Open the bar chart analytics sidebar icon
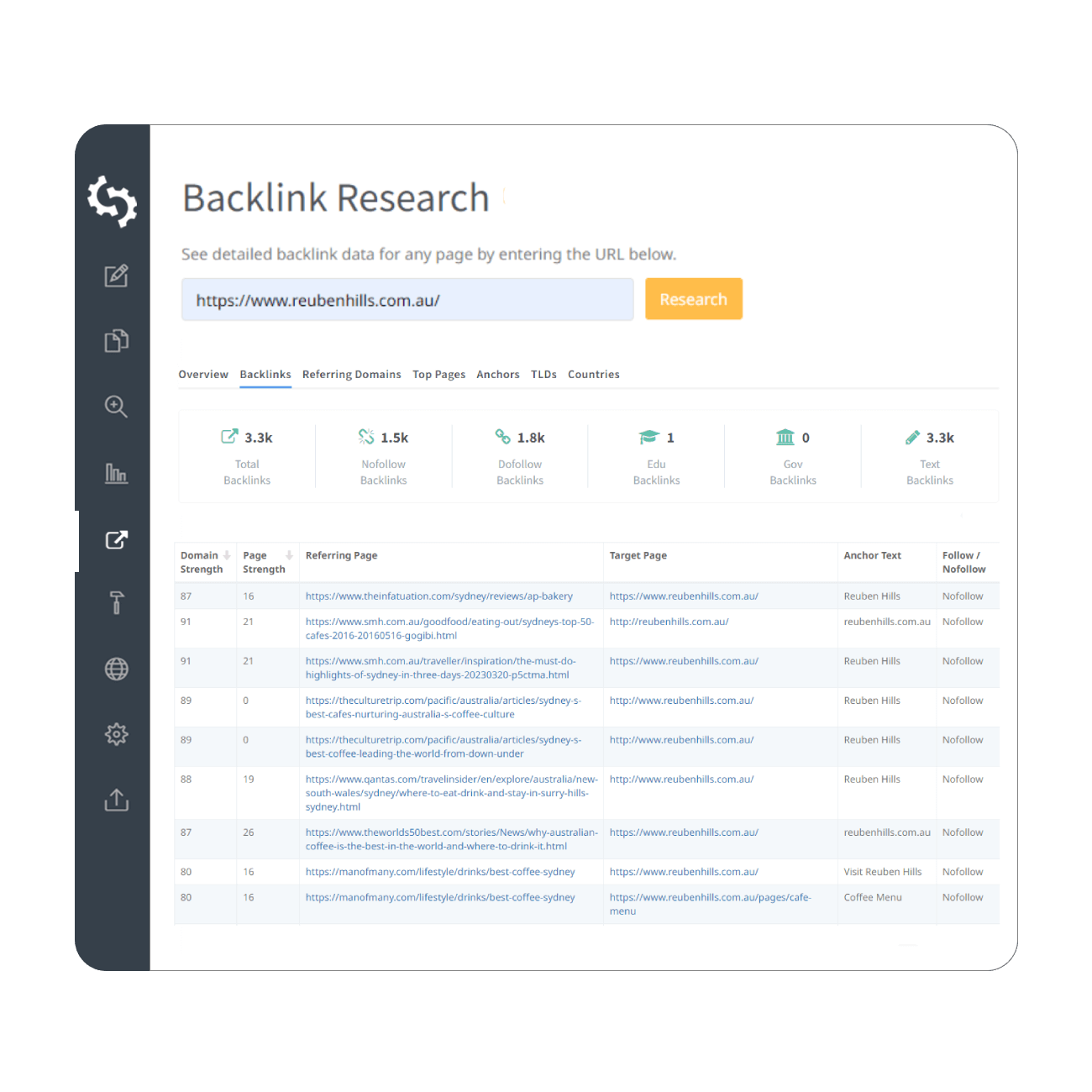The height and width of the screenshot is (1092, 1092). [116, 473]
